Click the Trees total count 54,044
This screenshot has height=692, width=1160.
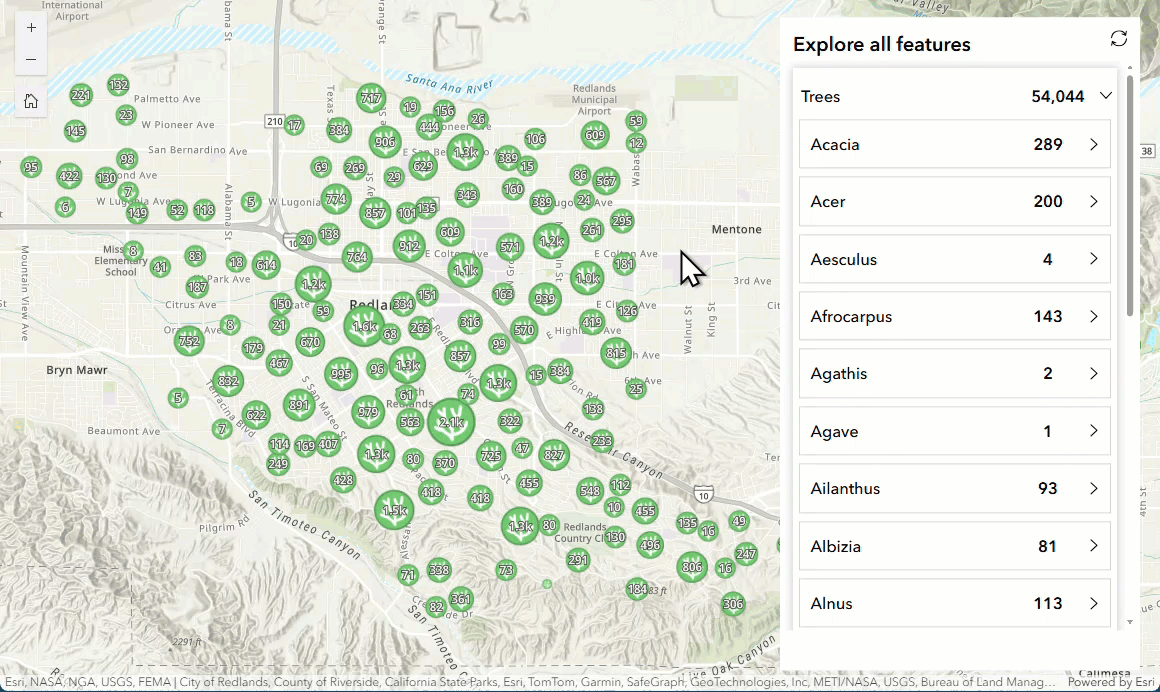tap(1057, 96)
